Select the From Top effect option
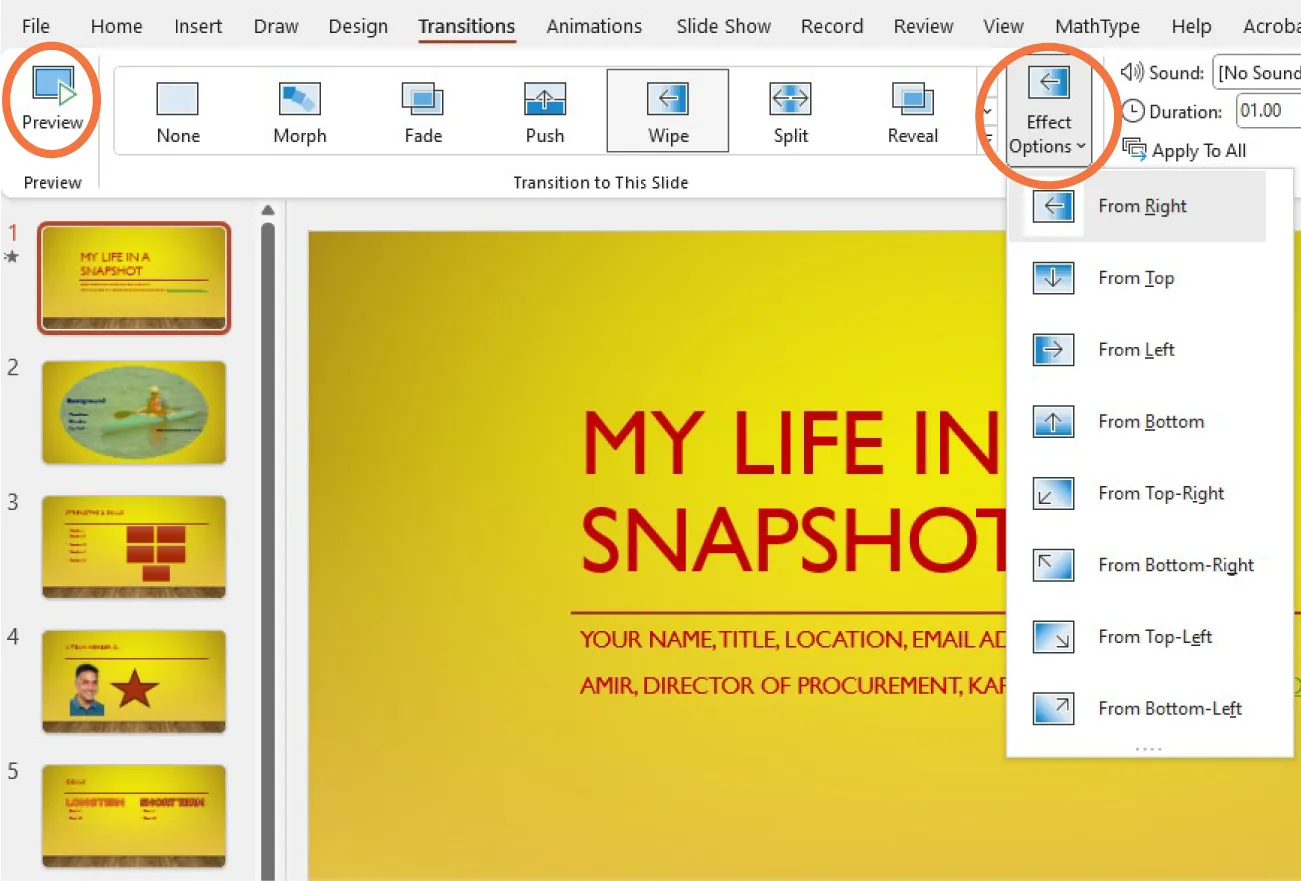This screenshot has height=881, width=1301. [1136, 278]
